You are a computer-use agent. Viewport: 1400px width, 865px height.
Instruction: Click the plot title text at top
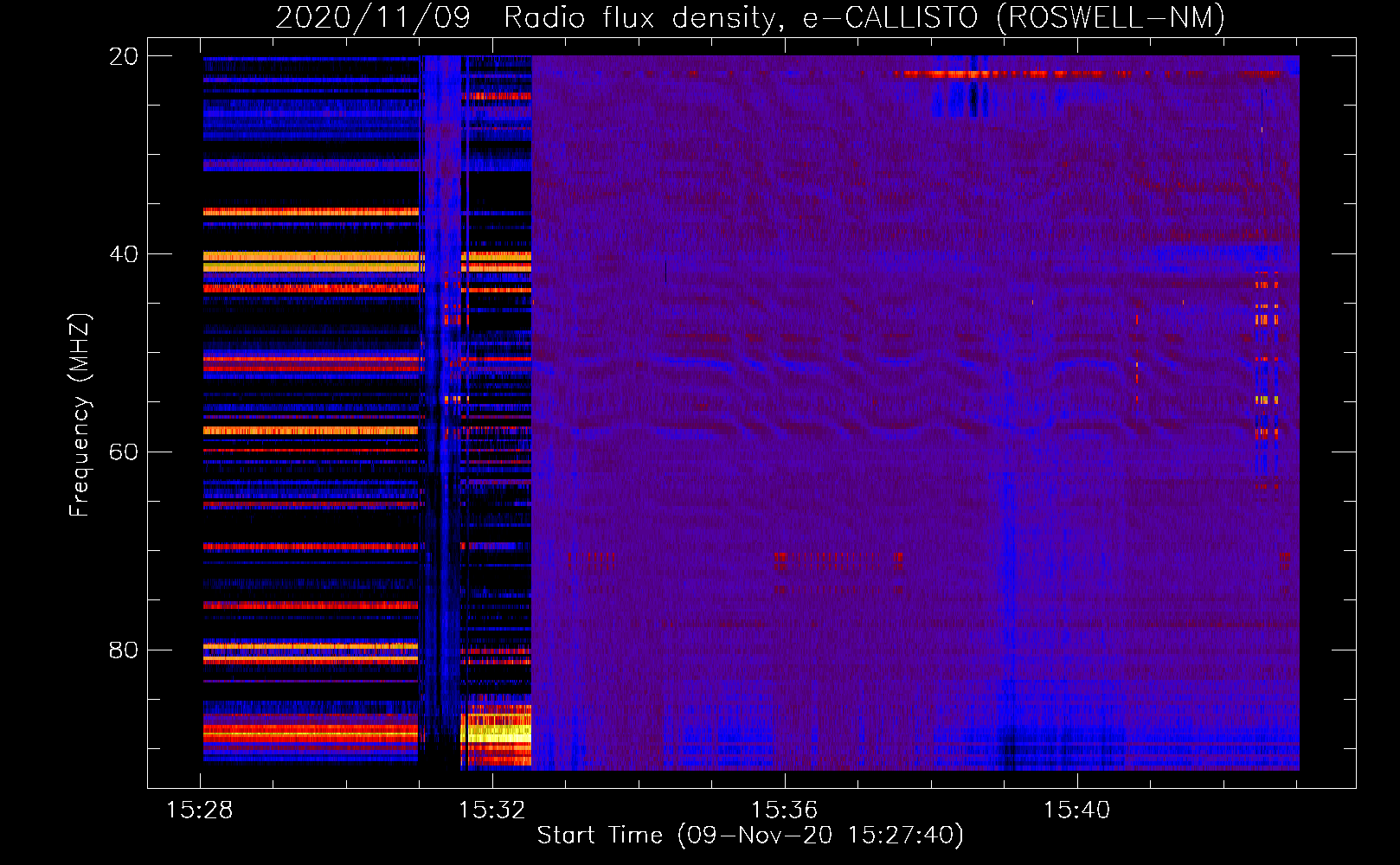click(x=749, y=17)
